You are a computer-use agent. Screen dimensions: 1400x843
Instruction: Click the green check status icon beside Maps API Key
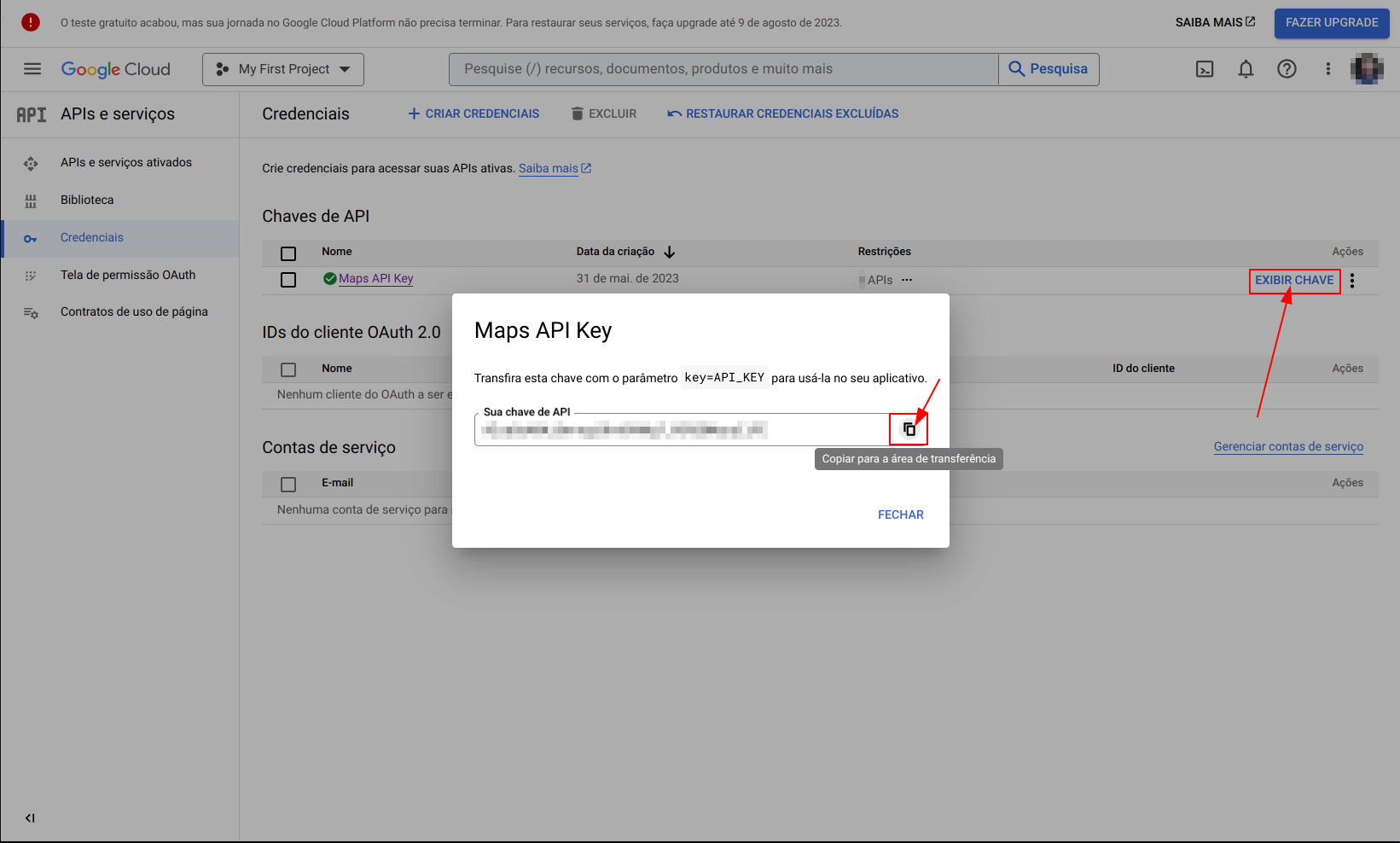point(329,278)
